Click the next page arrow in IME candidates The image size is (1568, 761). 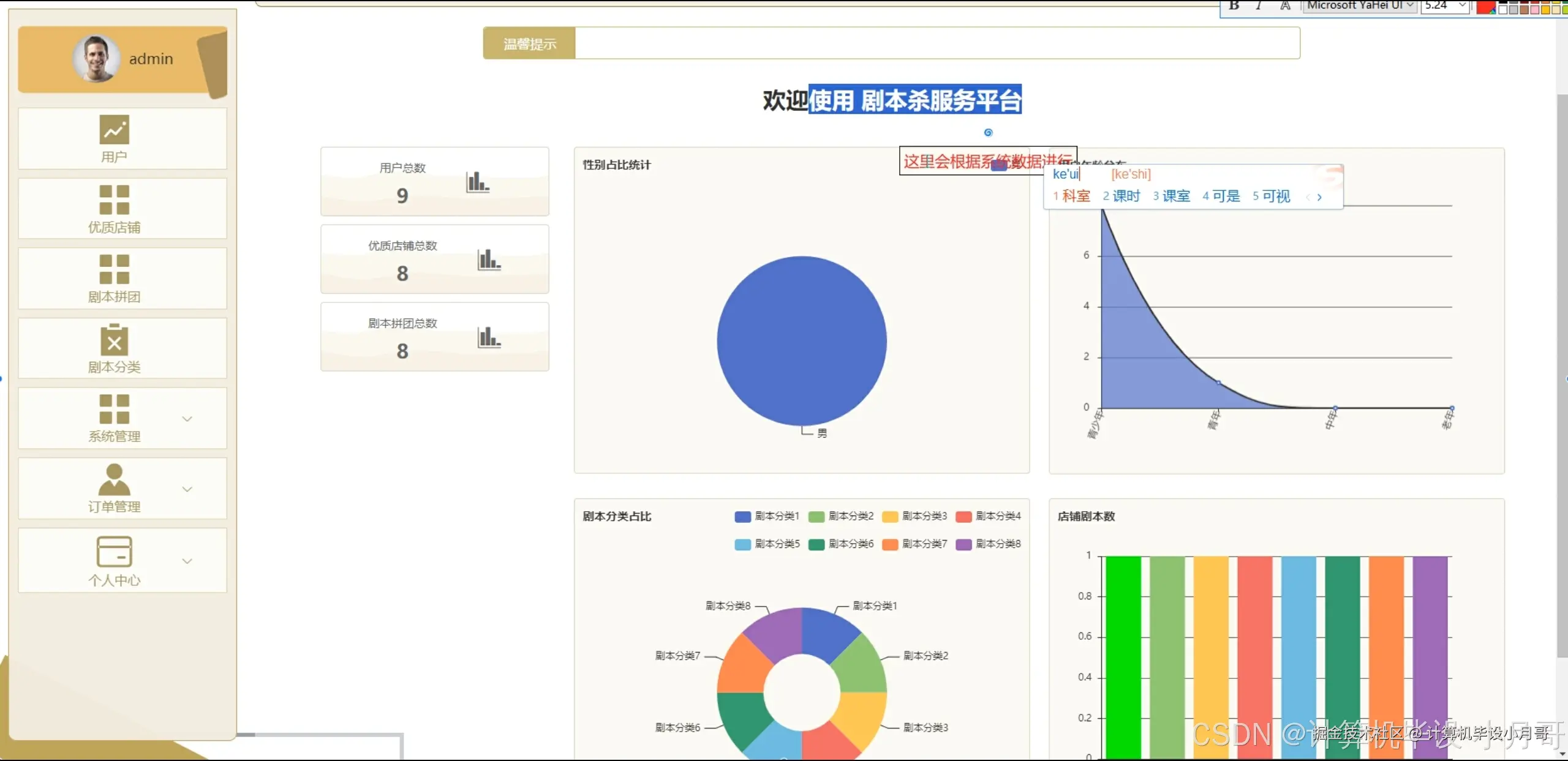point(1319,197)
